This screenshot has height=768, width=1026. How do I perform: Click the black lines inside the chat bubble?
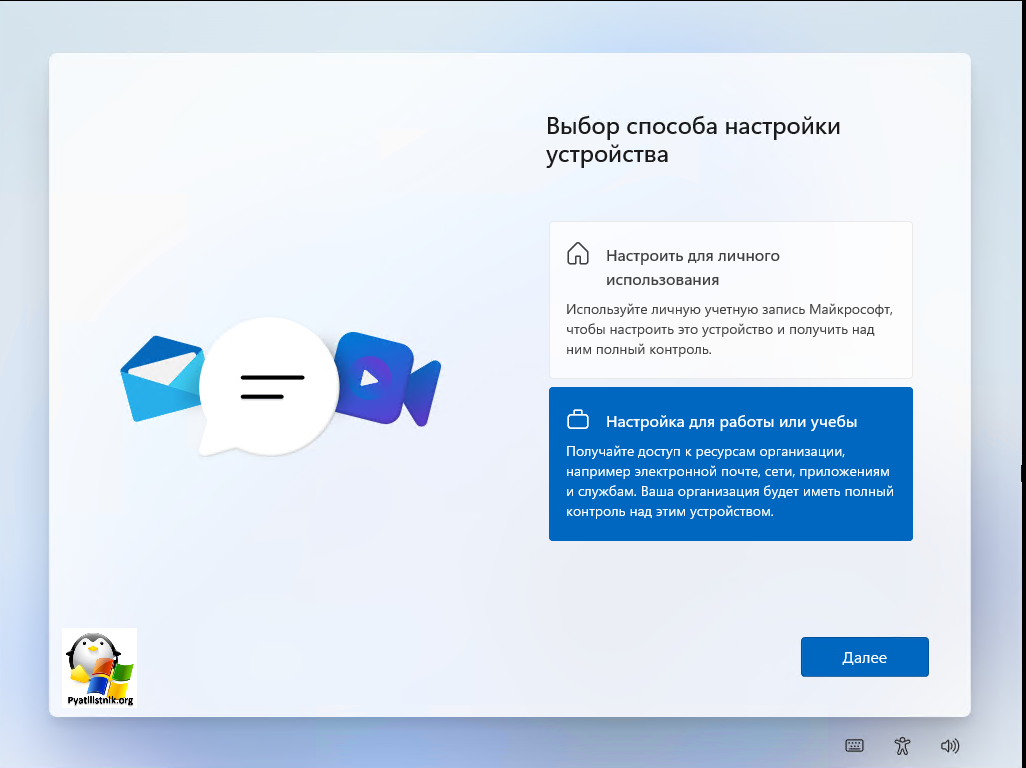(x=270, y=386)
